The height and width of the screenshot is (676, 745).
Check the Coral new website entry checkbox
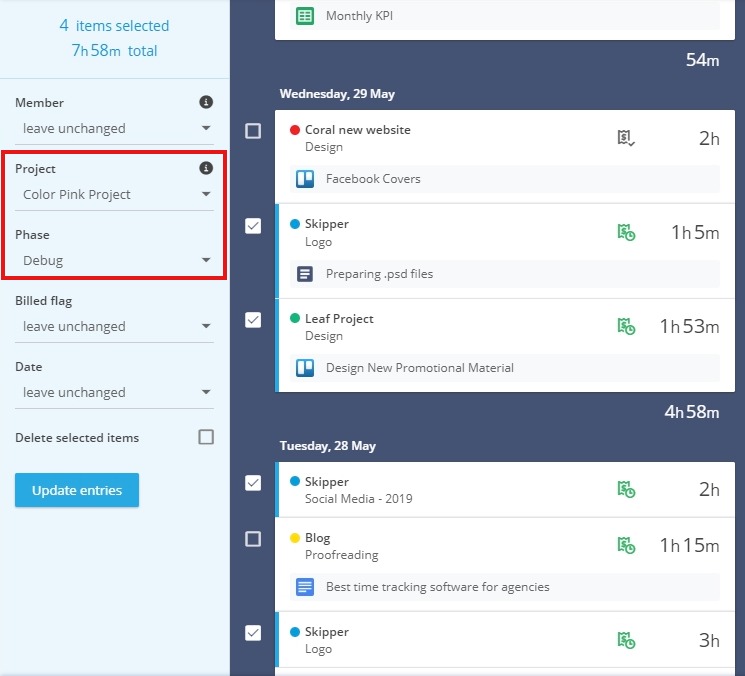click(253, 131)
